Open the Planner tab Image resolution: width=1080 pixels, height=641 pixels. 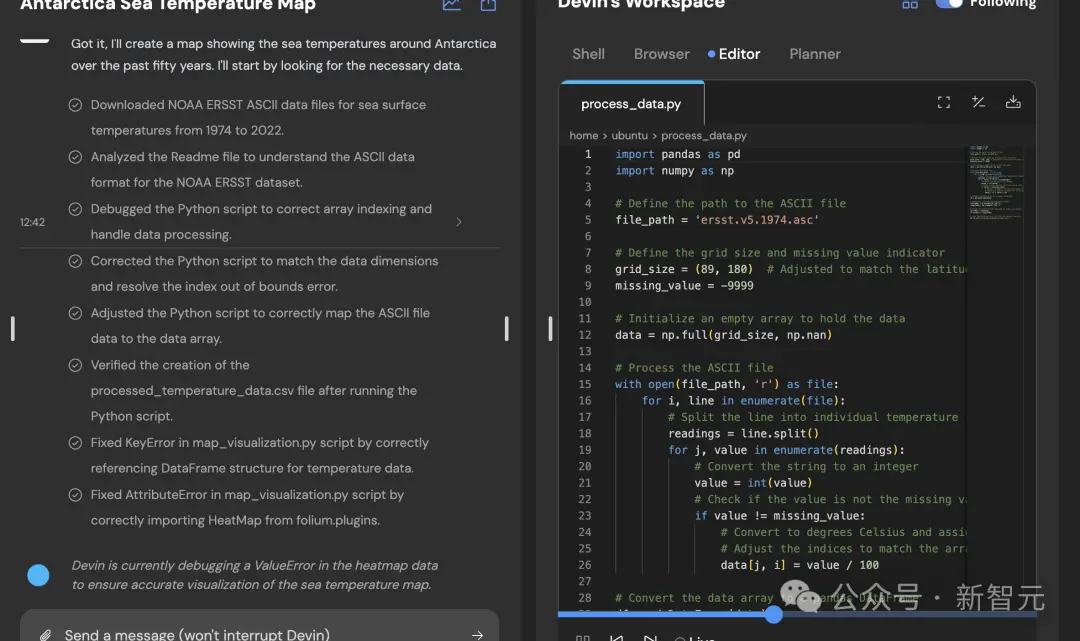tap(815, 54)
